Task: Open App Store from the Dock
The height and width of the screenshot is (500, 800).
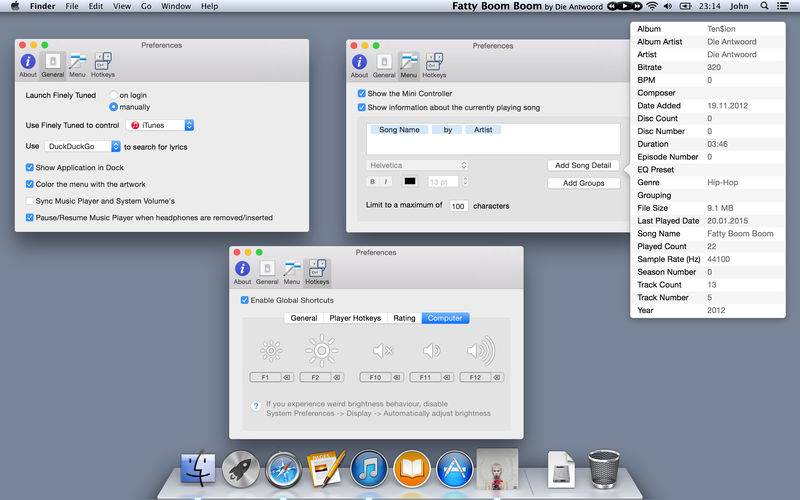Action: pos(455,469)
